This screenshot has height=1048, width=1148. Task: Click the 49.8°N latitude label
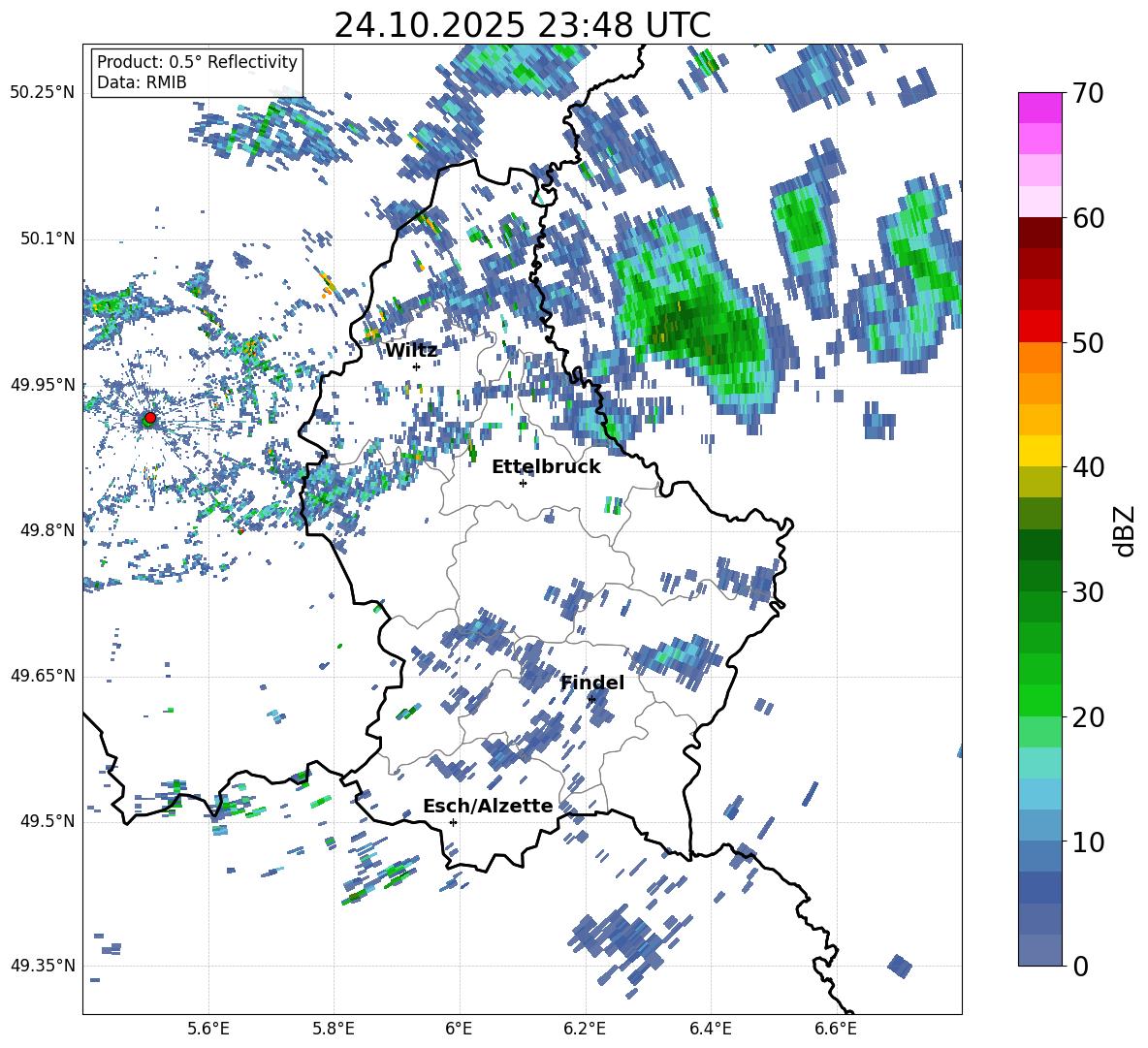click(x=47, y=530)
